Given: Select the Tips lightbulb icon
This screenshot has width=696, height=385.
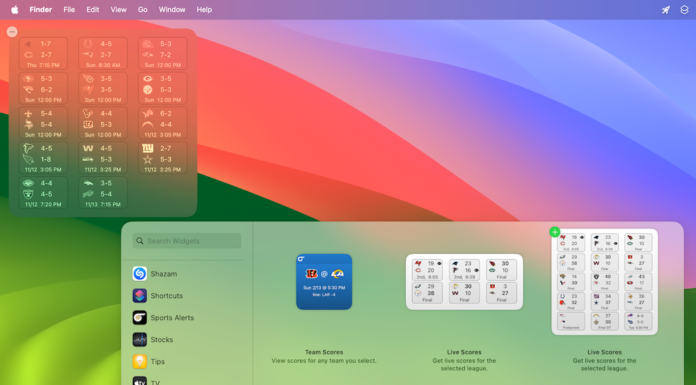Looking at the screenshot, I should [139, 361].
